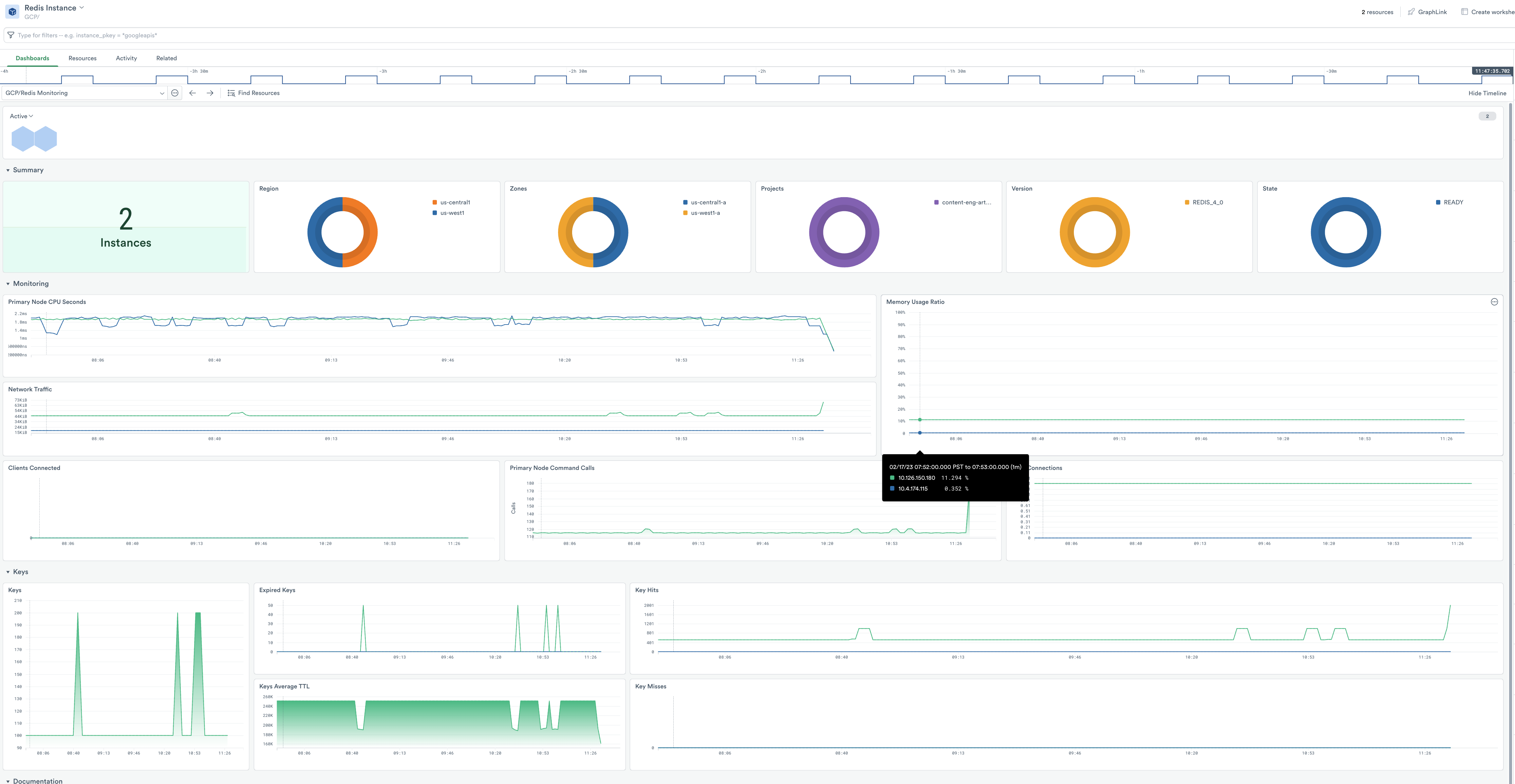1515x784 pixels.
Task: Click the us-west1-a legend entry
Action: click(701, 213)
